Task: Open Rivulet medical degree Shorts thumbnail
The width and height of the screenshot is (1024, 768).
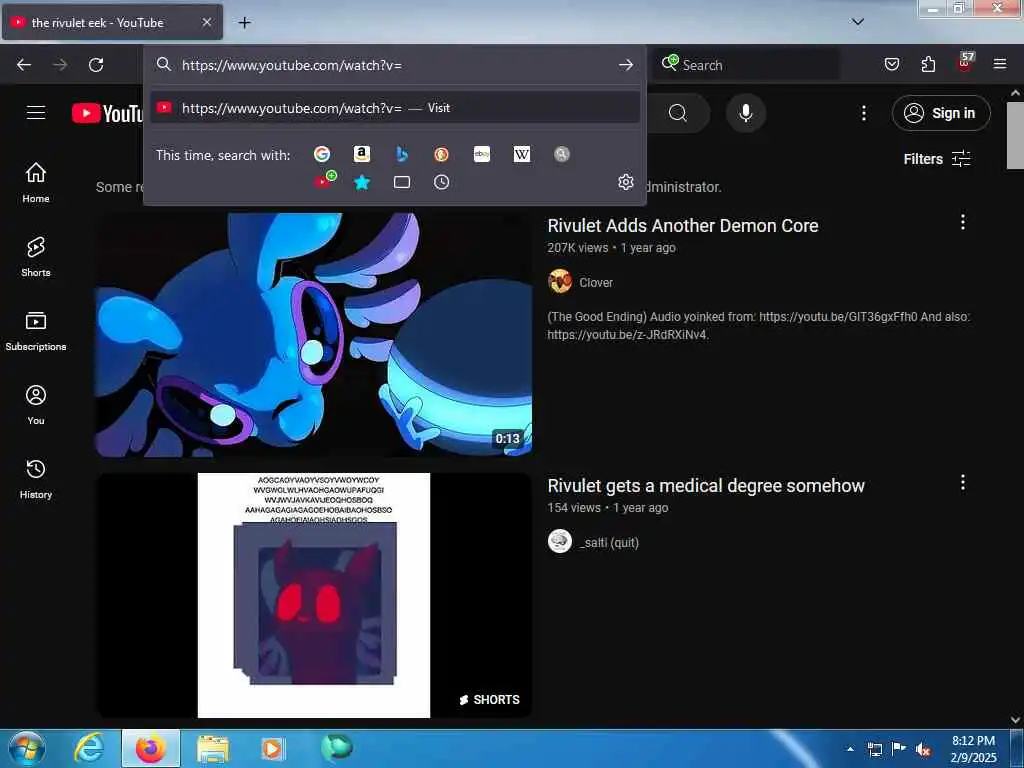Action: [313, 595]
